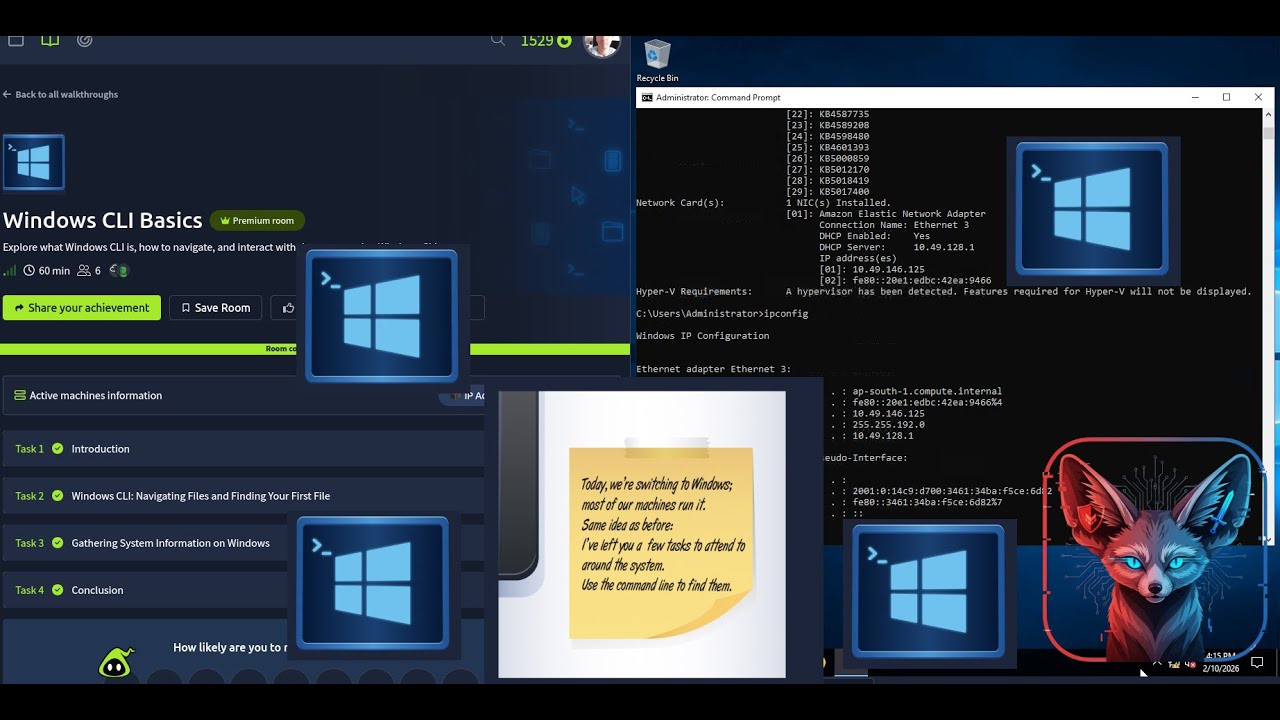Click the Command Prompt title bar icon
The image size is (1280, 720).
[647, 98]
